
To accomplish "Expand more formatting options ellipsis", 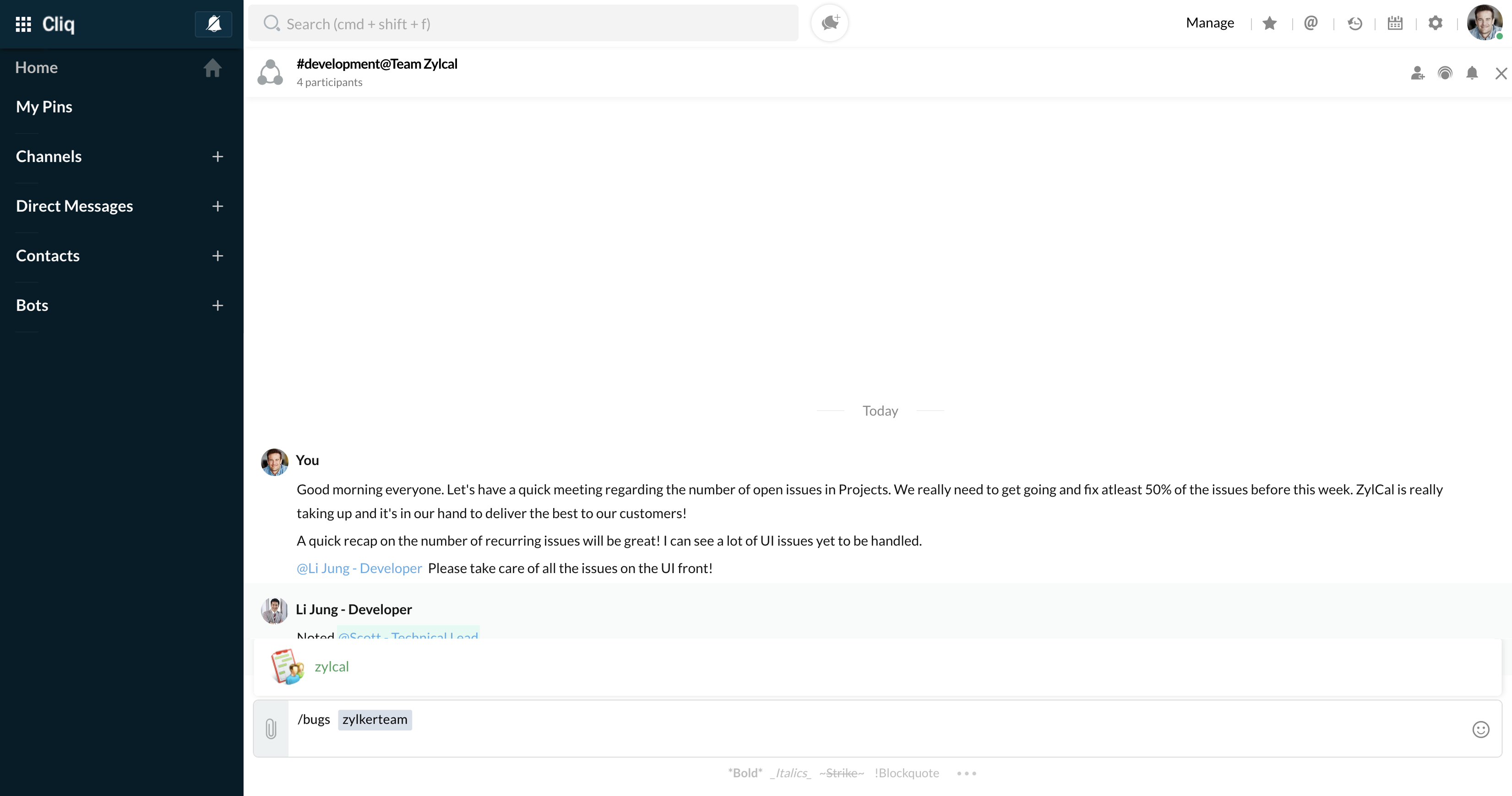I will 967,774.
